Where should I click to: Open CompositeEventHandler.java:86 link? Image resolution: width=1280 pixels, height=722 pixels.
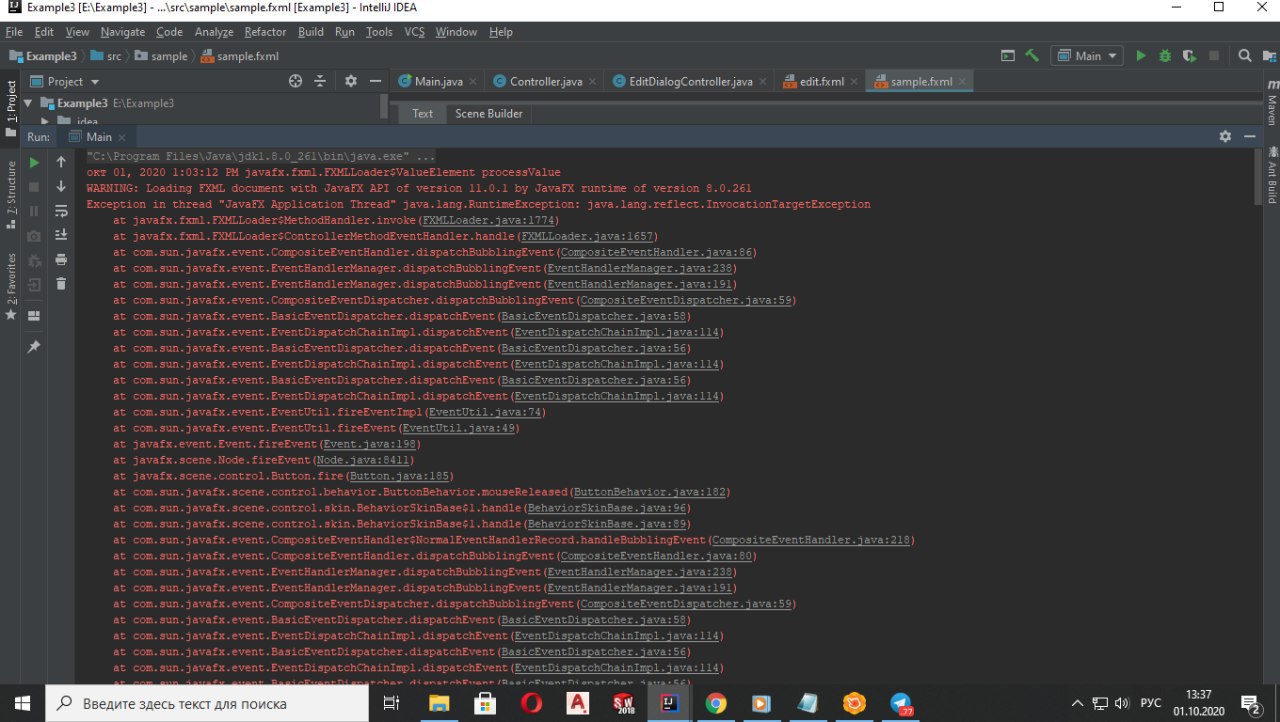657,252
